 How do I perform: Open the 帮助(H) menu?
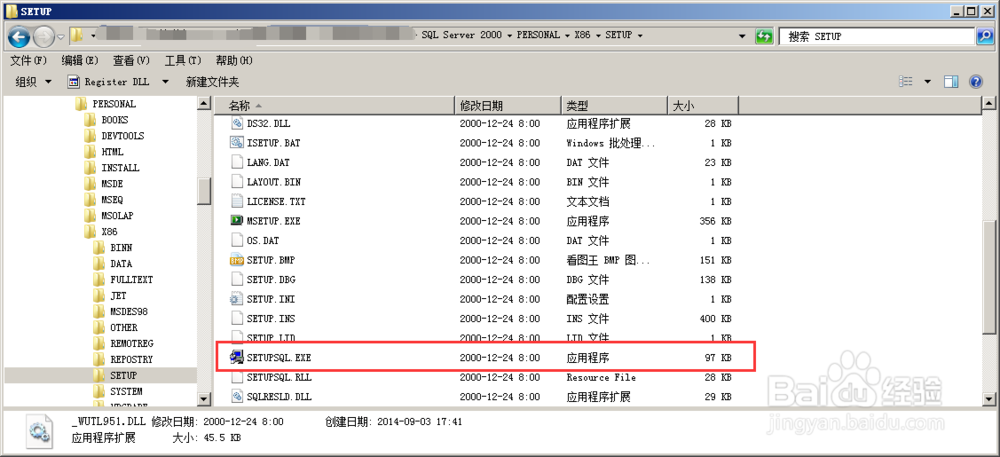tap(234, 61)
